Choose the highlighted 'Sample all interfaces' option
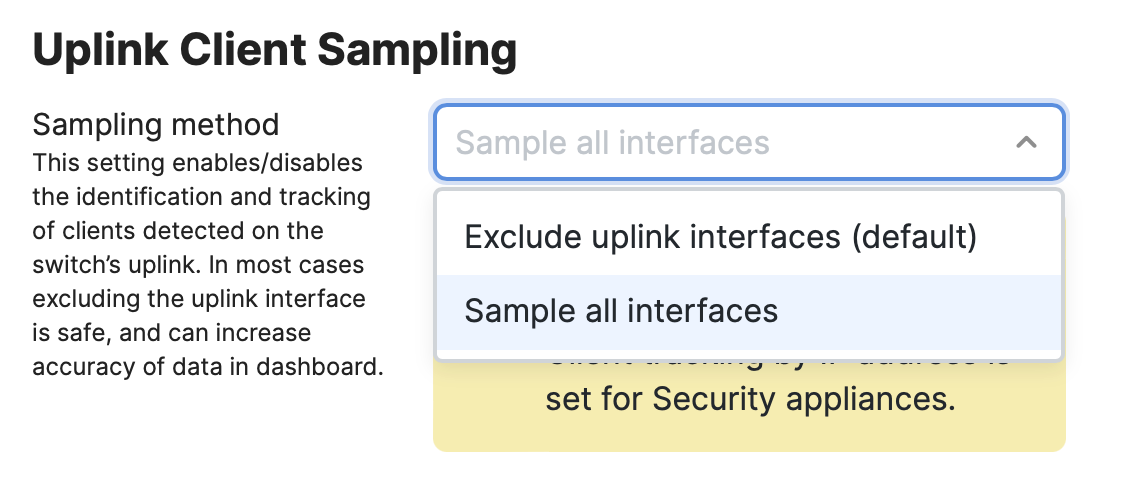Screen dimensions: 1126x482 (749, 312)
